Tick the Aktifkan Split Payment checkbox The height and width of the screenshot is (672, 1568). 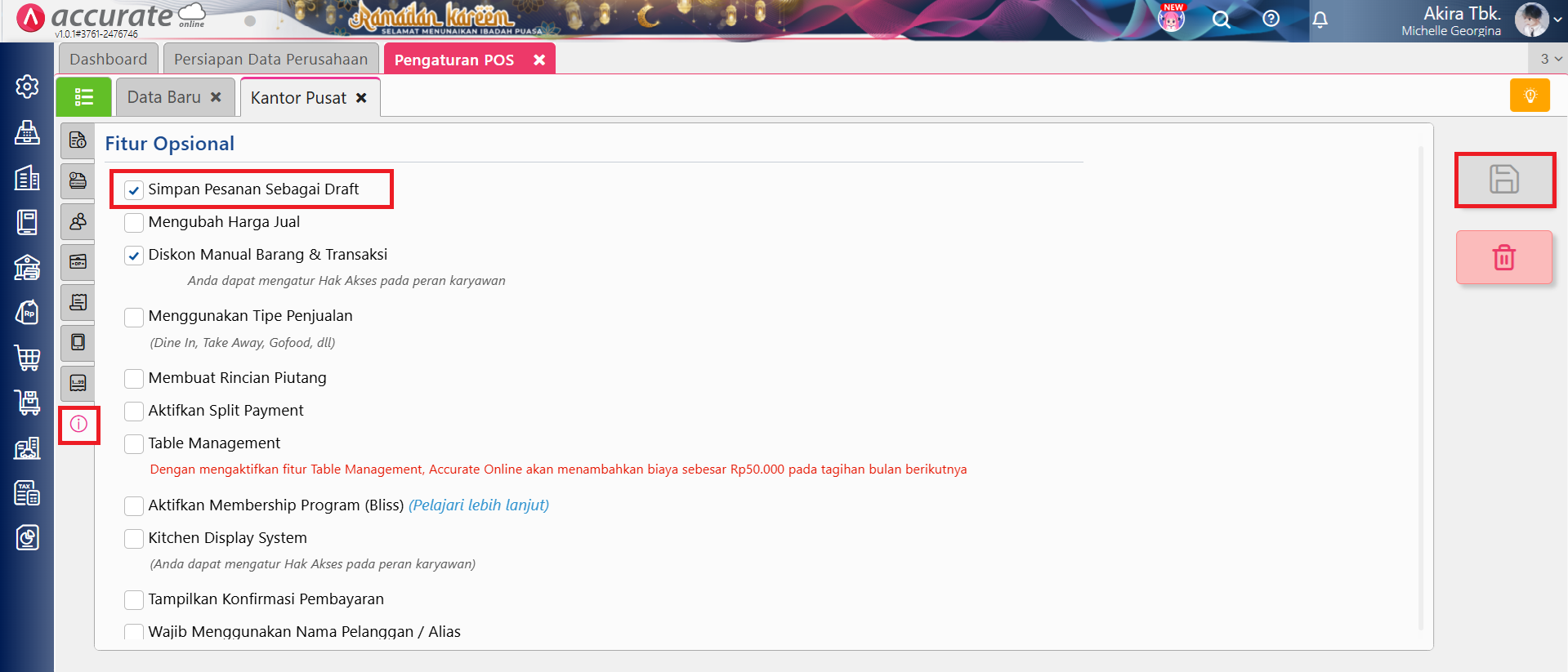click(134, 412)
